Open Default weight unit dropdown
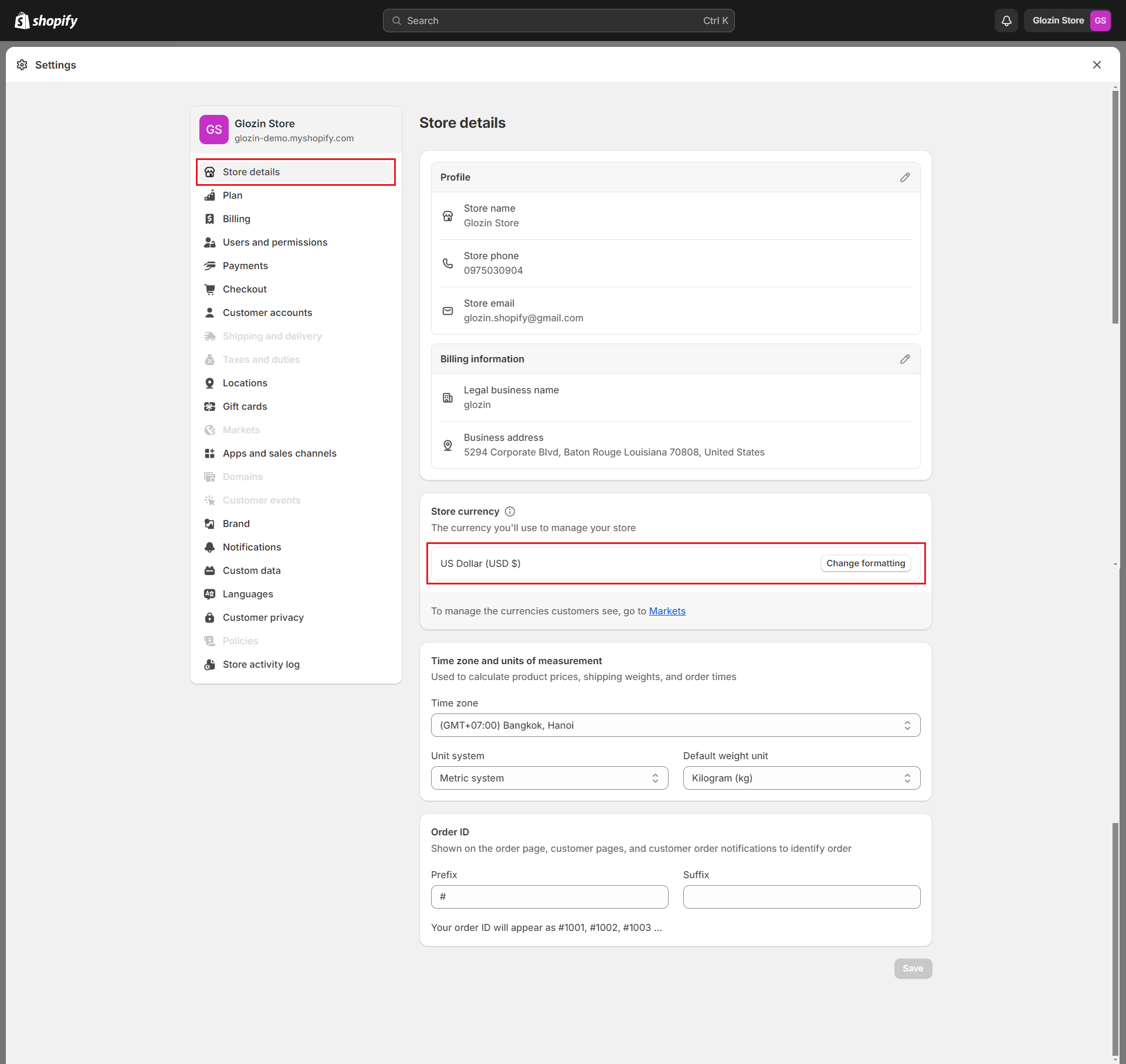 coord(801,778)
